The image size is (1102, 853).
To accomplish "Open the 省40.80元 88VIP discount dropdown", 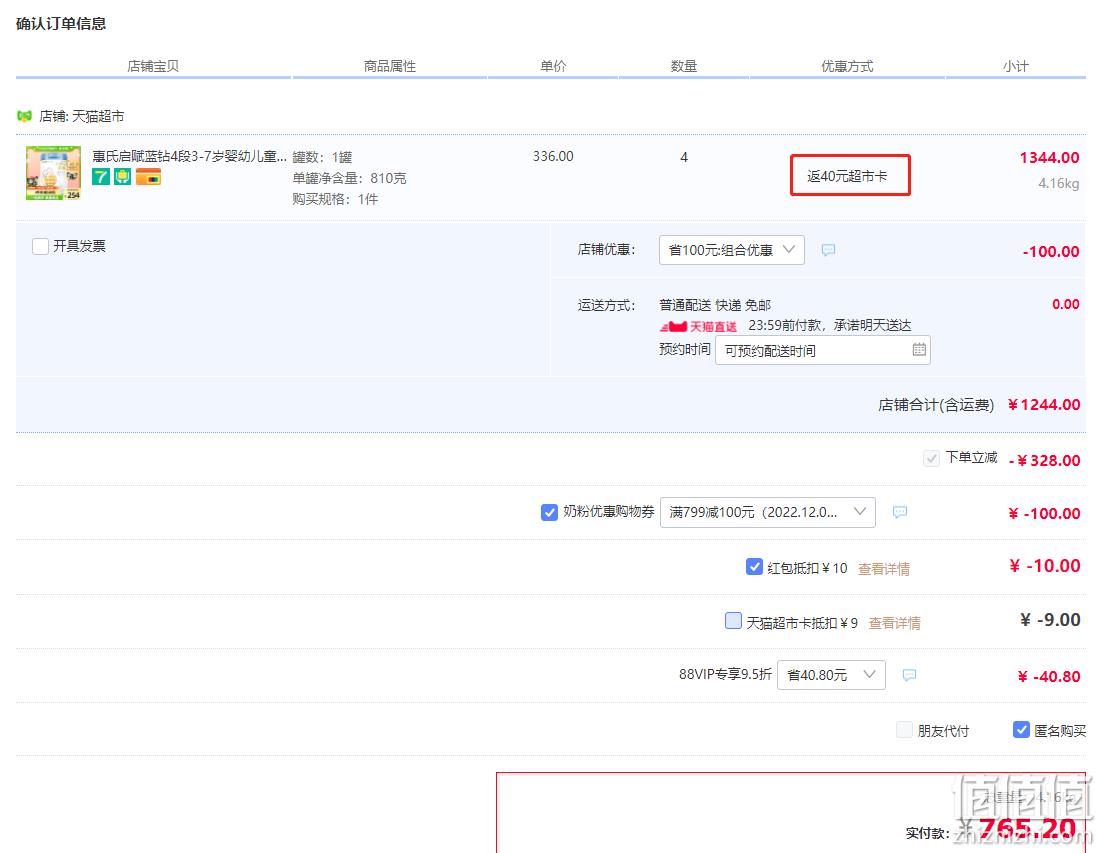I will click(x=831, y=675).
